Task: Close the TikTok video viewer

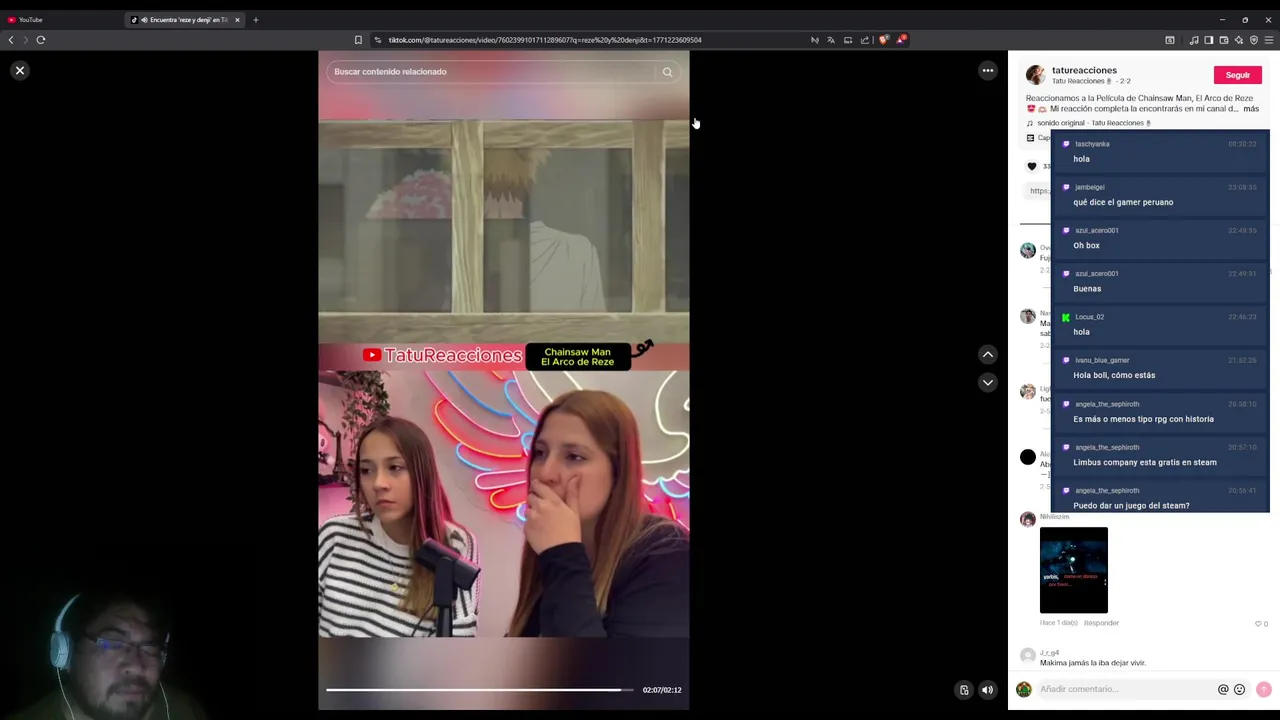Action: point(19,70)
